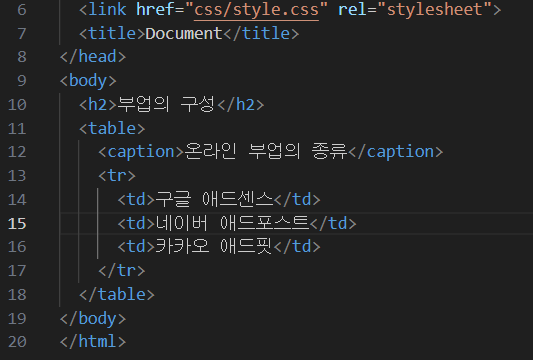Click the opening <tr> tag

[117, 176]
